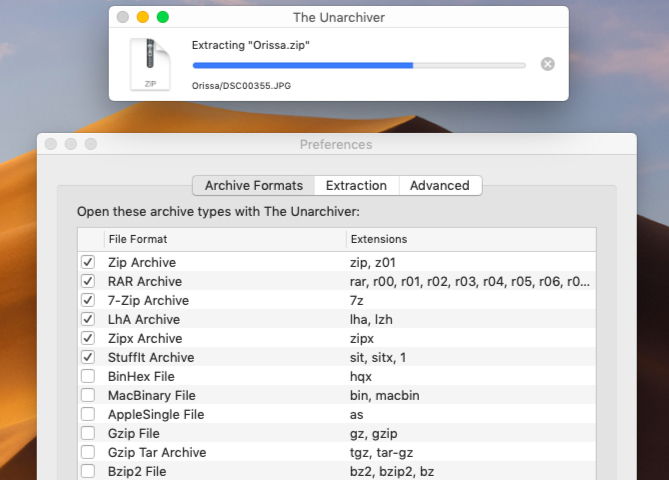669x480 pixels.
Task: Zoom The Unarchiver window with green button
Action: 163,17
